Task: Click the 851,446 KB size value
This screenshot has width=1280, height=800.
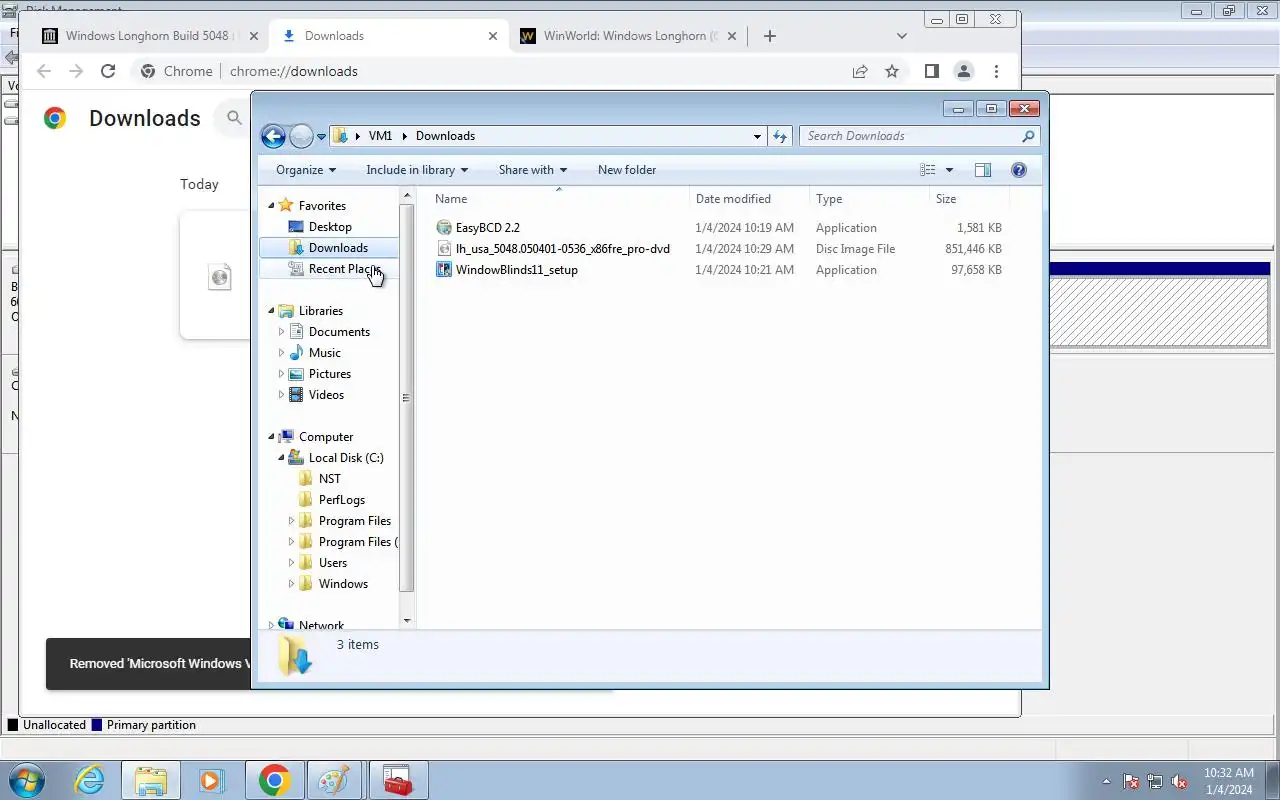Action: pyautogui.click(x=973, y=249)
